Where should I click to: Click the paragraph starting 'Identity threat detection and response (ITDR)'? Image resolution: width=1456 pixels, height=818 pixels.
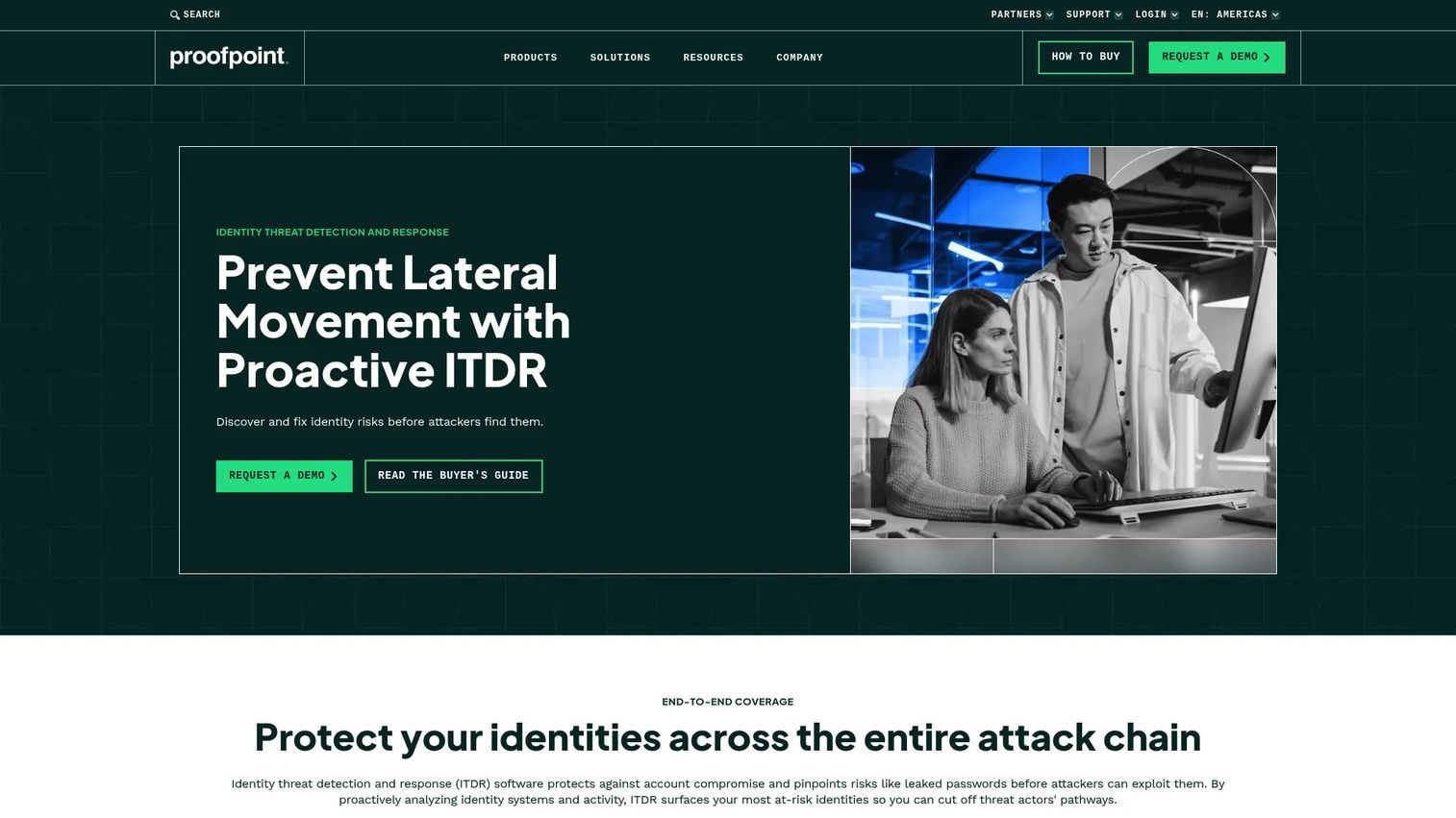[728, 792]
